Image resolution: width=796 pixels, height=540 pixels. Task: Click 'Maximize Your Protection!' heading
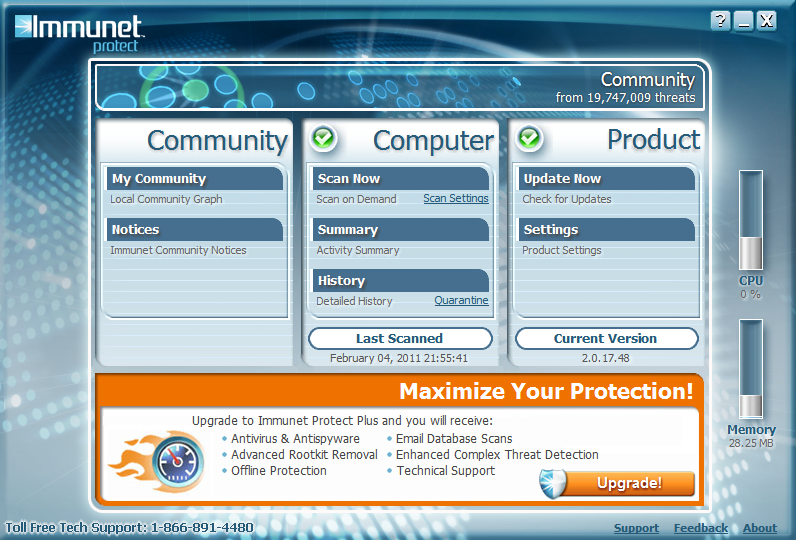(x=546, y=391)
